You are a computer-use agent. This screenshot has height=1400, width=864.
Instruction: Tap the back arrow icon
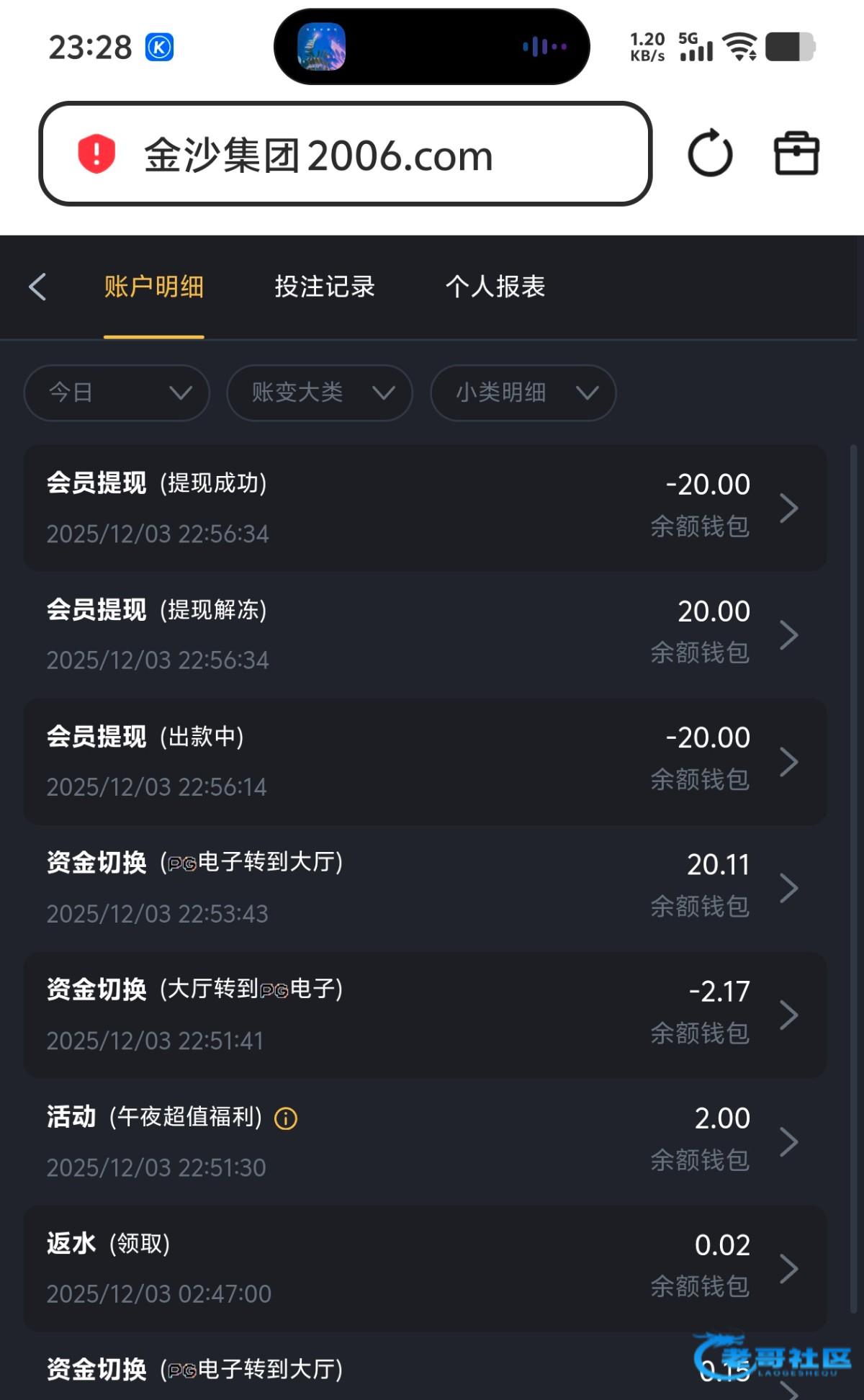point(38,287)
